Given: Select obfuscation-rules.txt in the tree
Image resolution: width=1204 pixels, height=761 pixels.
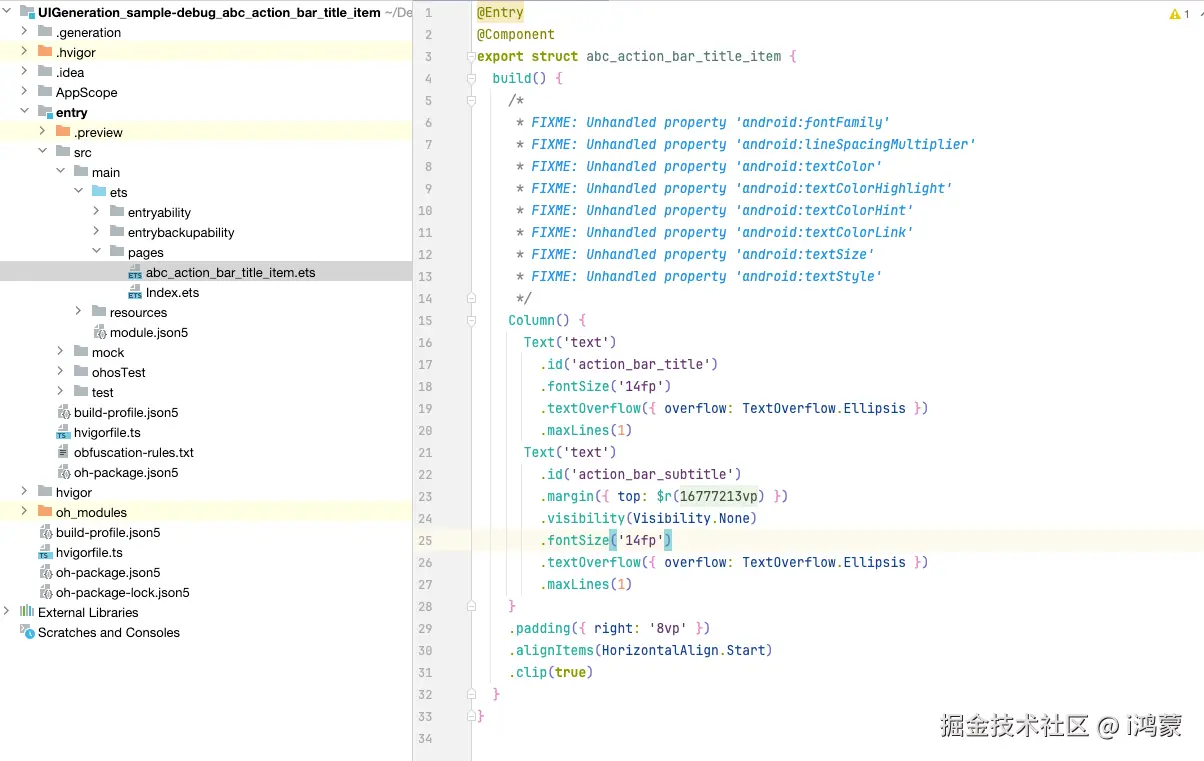Looking at the screenshot, I should point(134,452).
